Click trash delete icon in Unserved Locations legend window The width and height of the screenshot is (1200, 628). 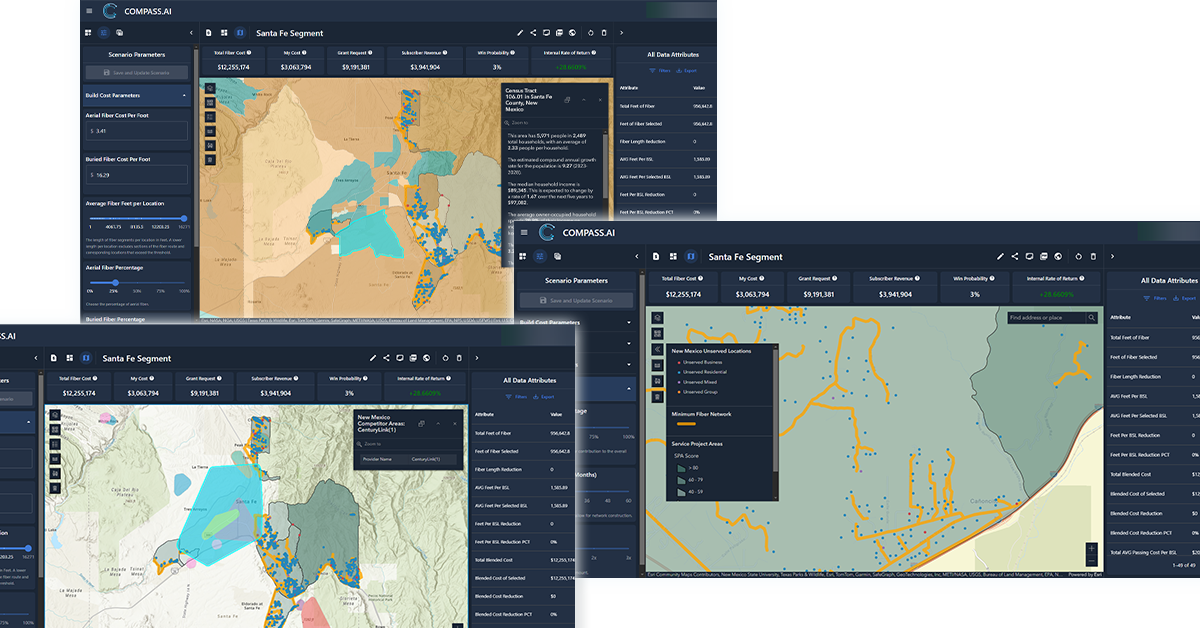pos(1093,257)
